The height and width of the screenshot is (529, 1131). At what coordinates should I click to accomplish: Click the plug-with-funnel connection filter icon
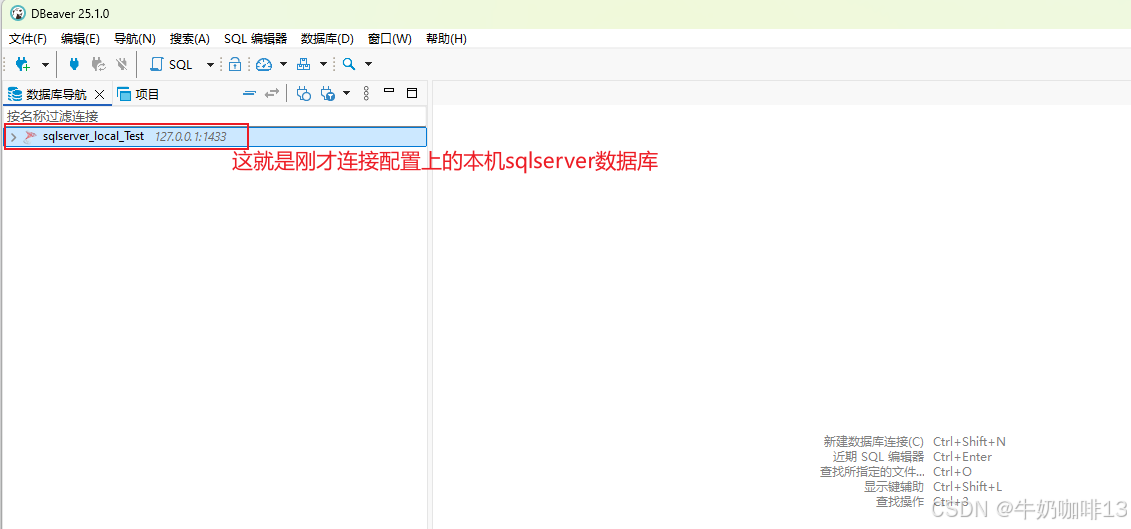[328, 93]
